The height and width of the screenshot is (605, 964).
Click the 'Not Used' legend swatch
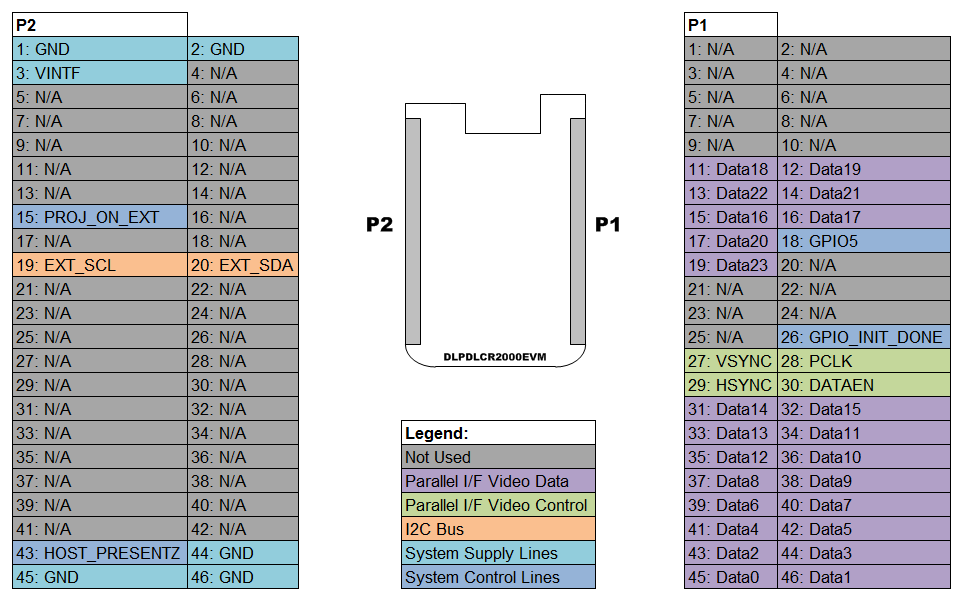click(x=498, y=457)
